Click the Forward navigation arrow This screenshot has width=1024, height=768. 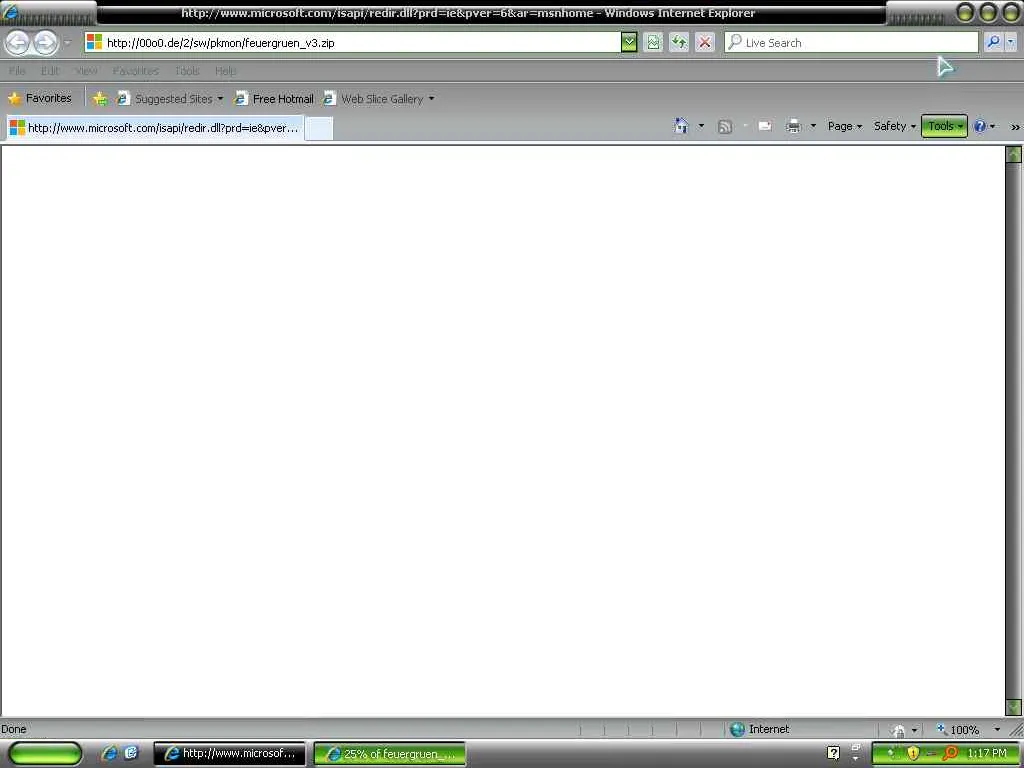click(45, 43)
